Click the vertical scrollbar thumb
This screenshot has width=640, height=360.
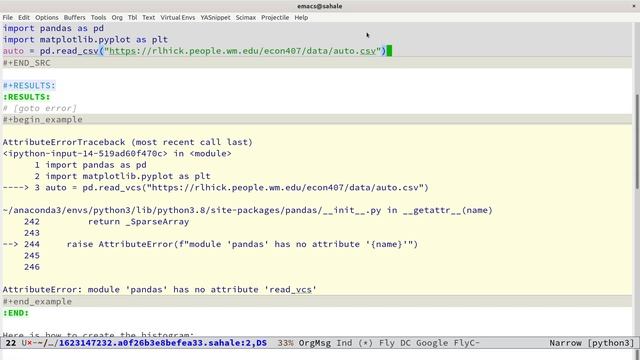637,141
